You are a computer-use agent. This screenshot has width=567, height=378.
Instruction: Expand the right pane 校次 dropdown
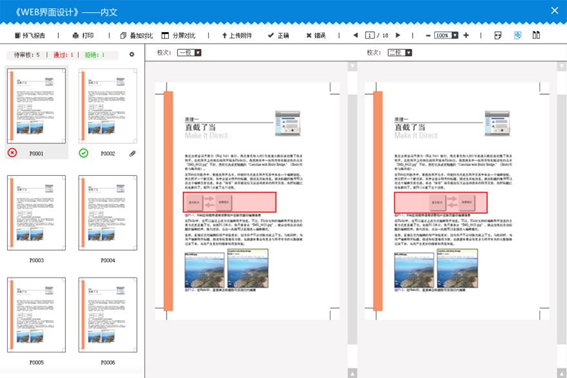pyautogui.click(x=409, y=53)
